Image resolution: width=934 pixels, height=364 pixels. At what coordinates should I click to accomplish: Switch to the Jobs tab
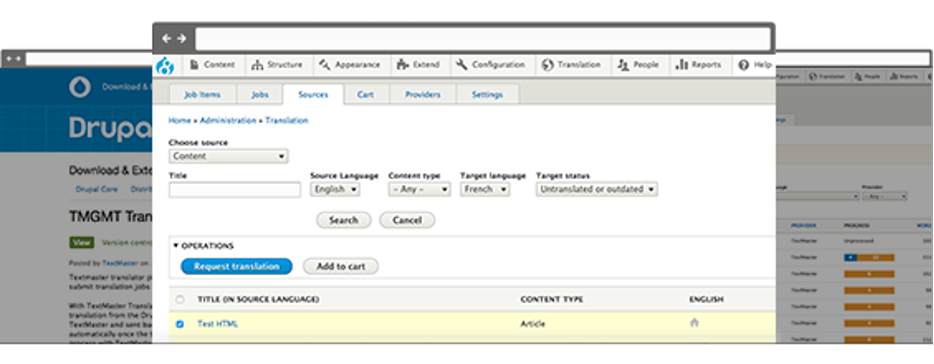pyautogui.click(x=260, y=95)
